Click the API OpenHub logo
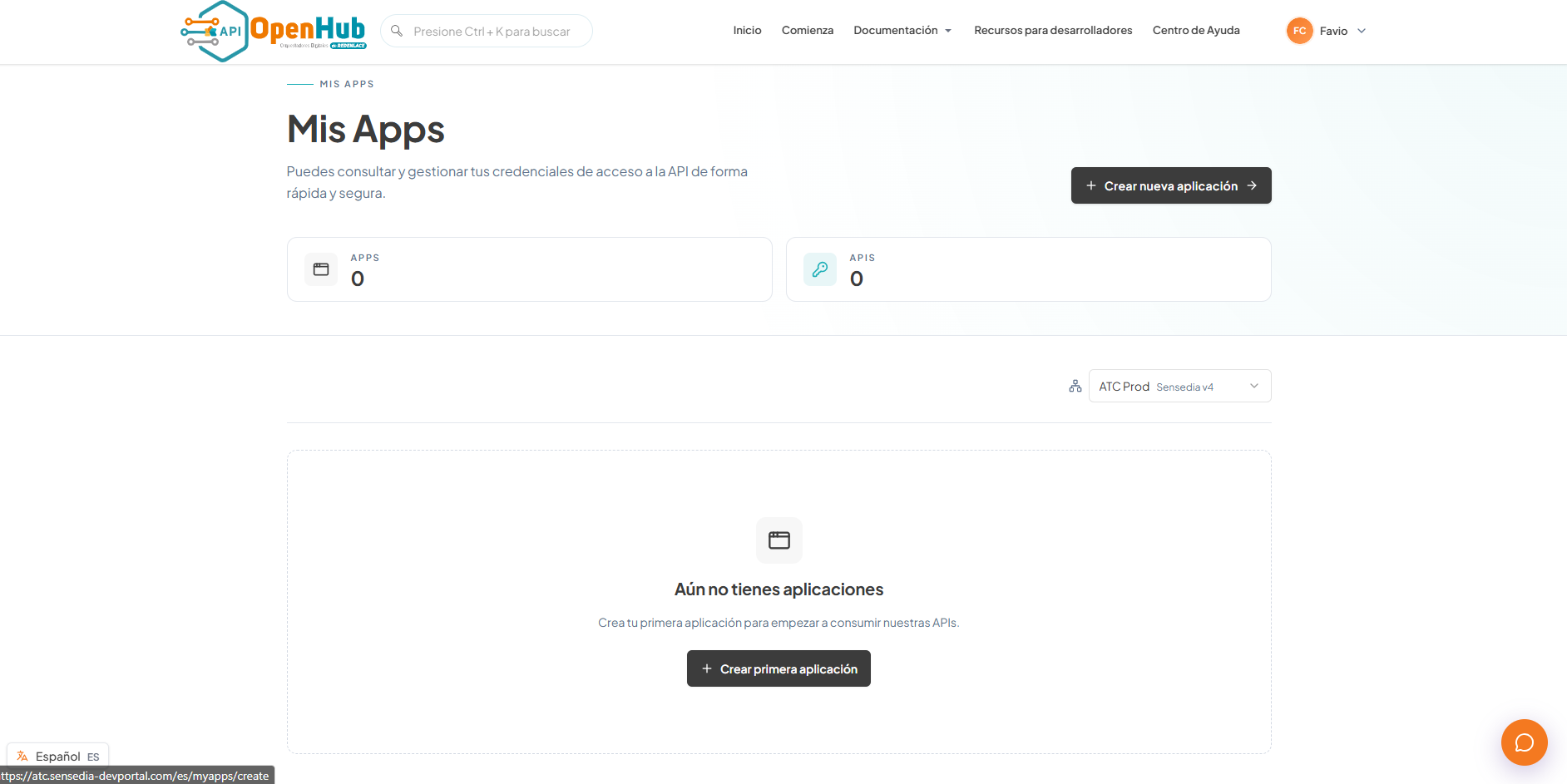 tap(274, 31)
